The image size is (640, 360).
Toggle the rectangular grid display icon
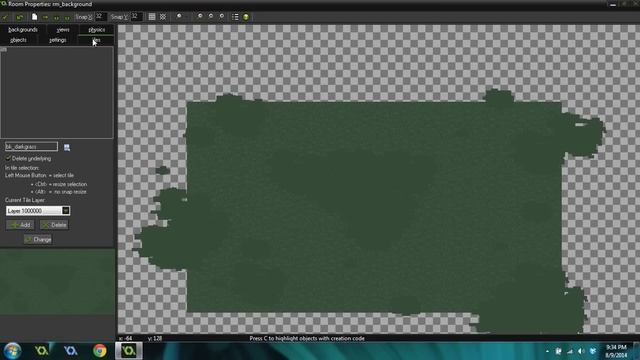152,17
